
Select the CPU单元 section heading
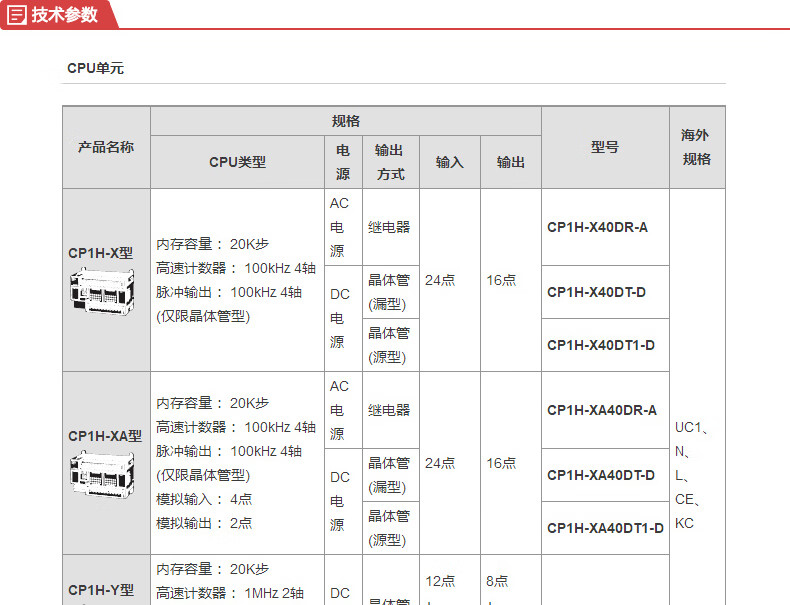pos(96,69)
